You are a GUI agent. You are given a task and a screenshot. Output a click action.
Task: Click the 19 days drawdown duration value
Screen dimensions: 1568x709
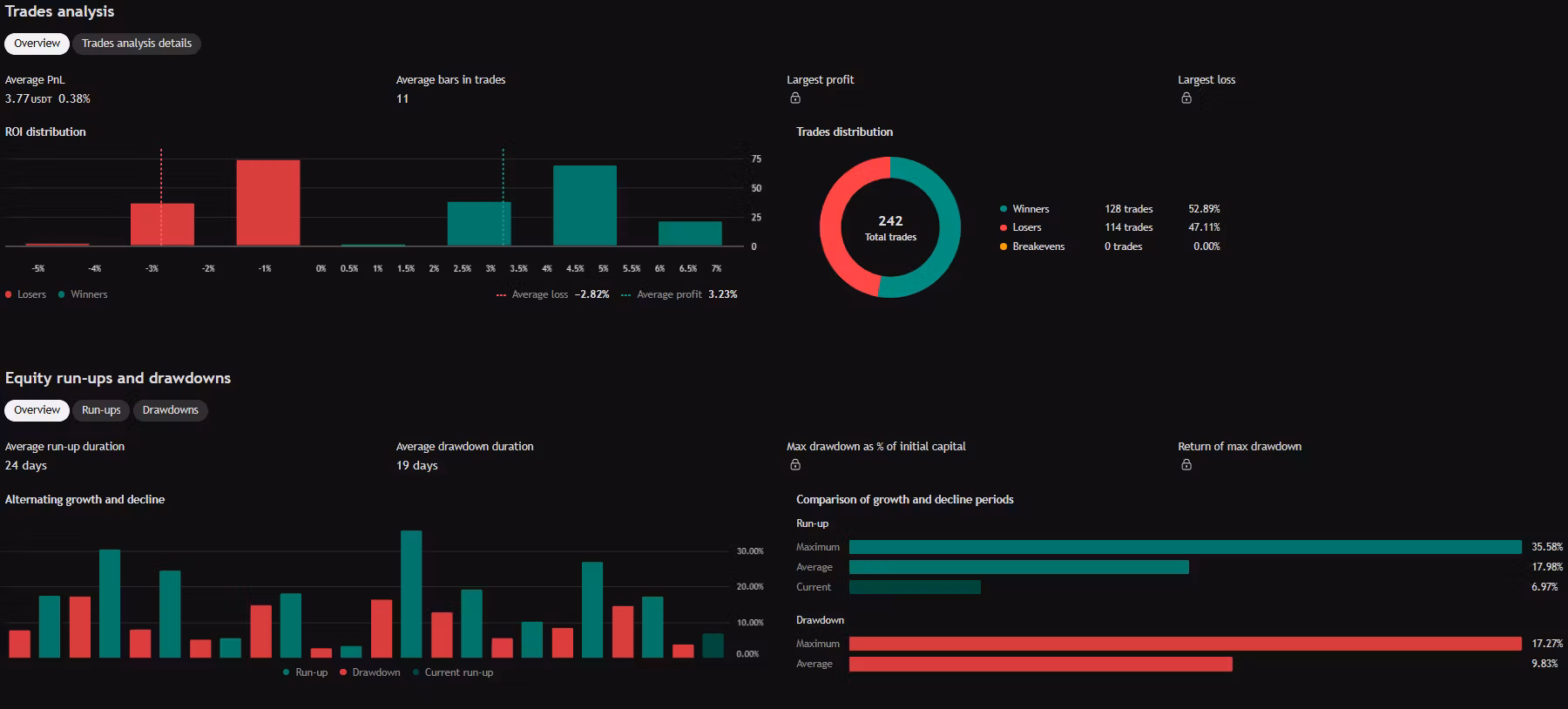tap(417, 466)
